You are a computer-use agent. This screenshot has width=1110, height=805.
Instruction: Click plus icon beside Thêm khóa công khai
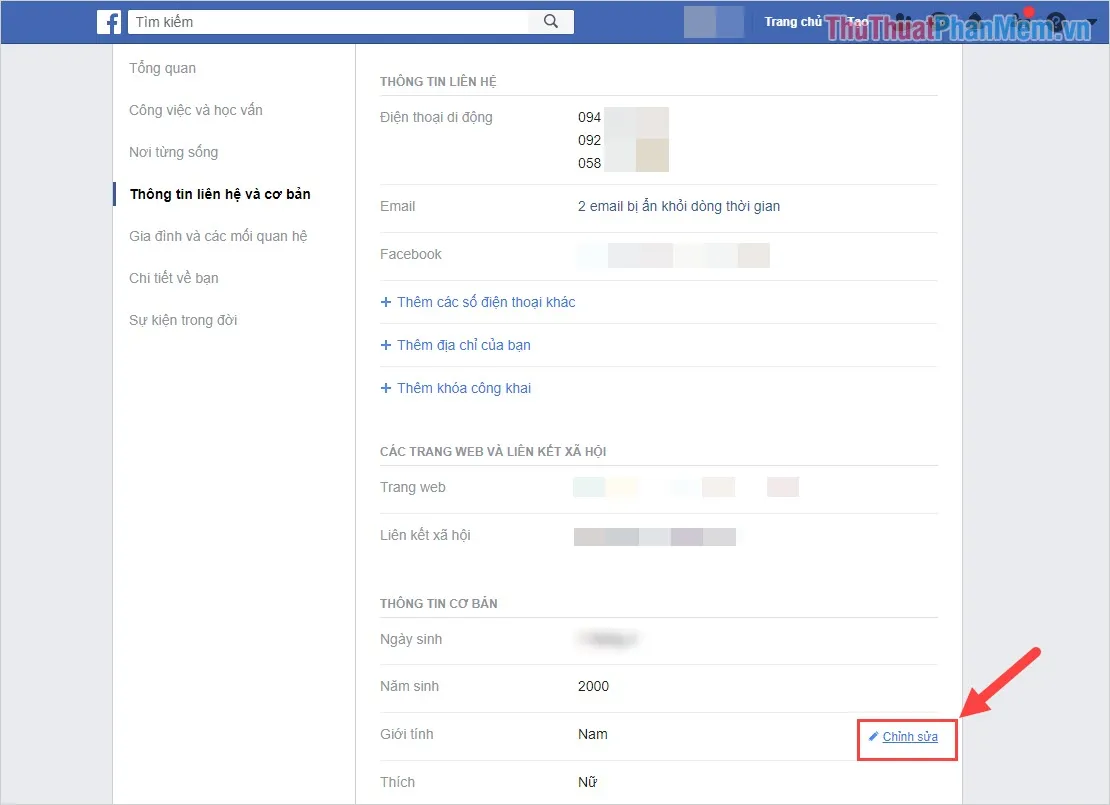click(x=386, y=388)
